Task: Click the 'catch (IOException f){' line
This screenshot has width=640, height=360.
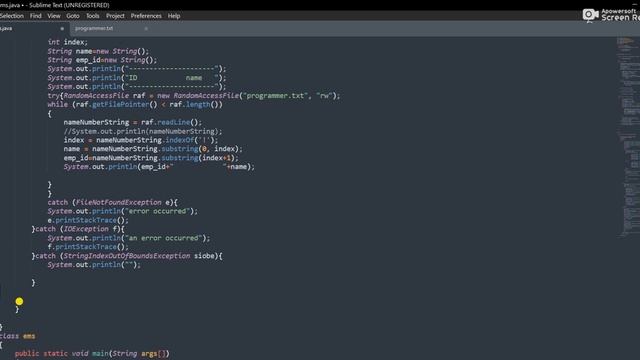Action: pos(78,229)
